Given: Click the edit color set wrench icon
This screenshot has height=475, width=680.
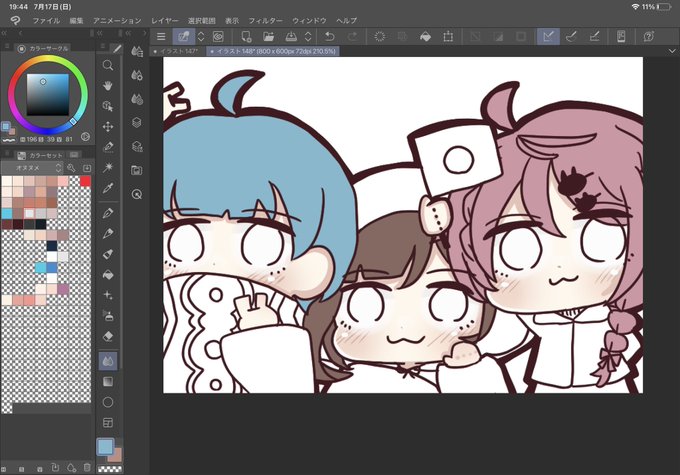Looking at the screenshot, I should [x=72, y=167].
